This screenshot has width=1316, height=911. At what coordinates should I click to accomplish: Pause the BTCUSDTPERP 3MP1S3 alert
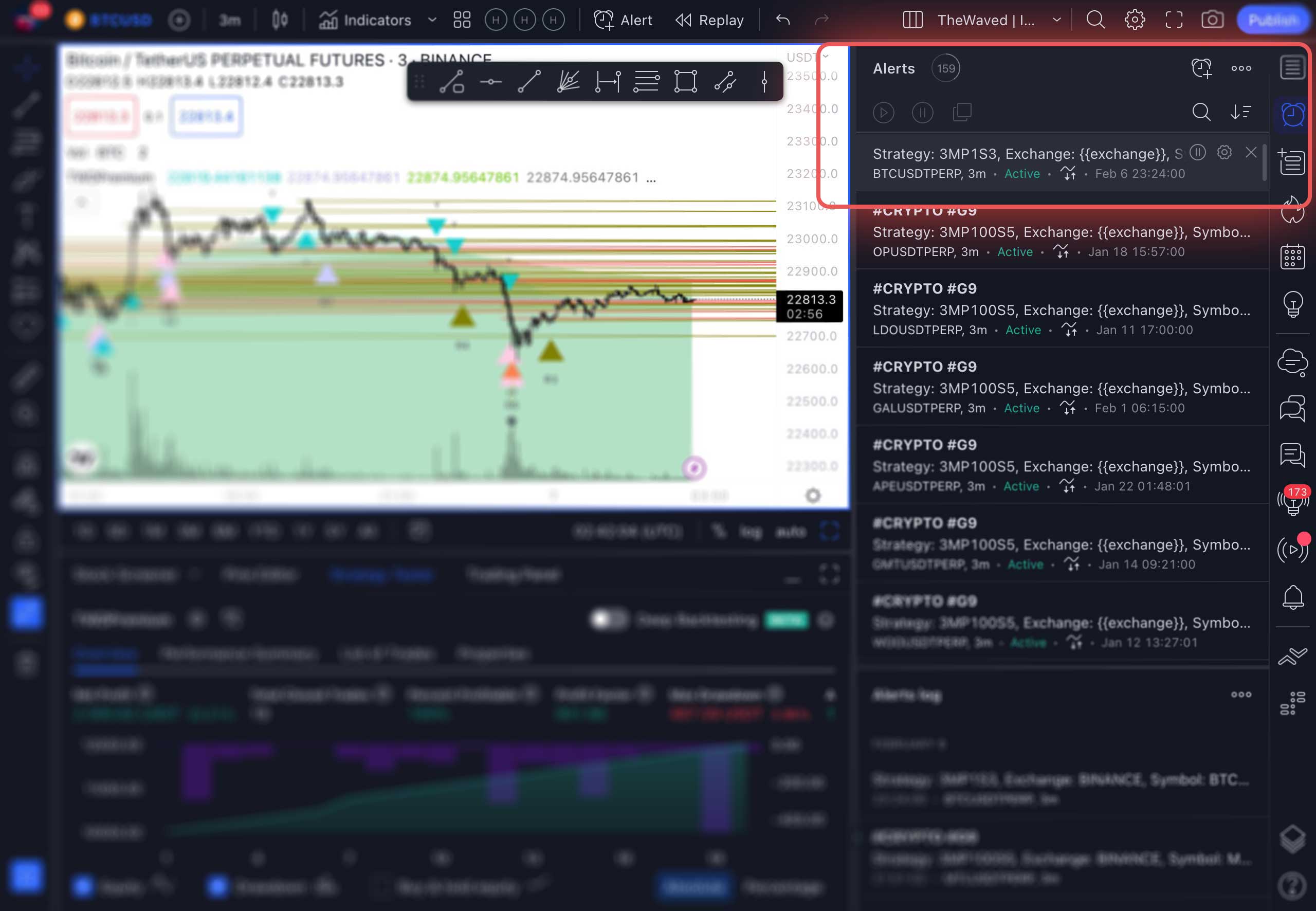[x=1197, y=152]
